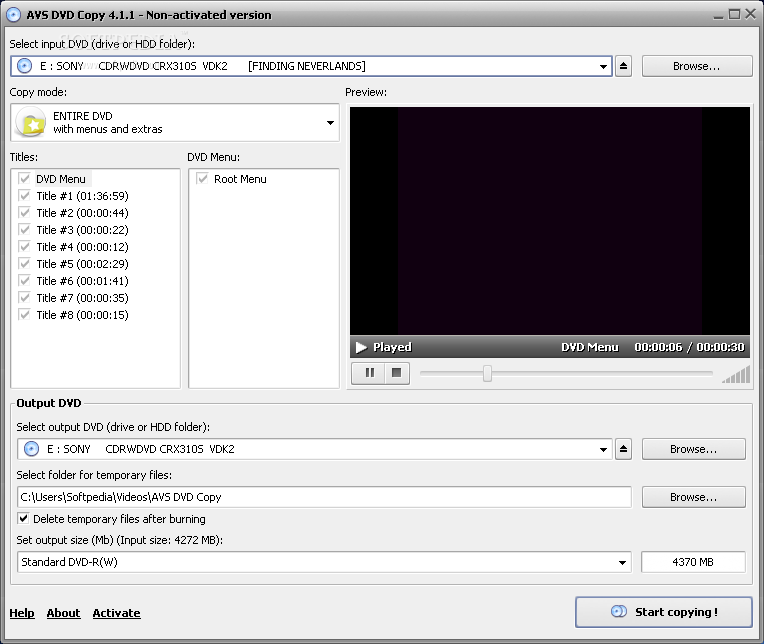Click the 4370 MB output size field

click(693, 562)
